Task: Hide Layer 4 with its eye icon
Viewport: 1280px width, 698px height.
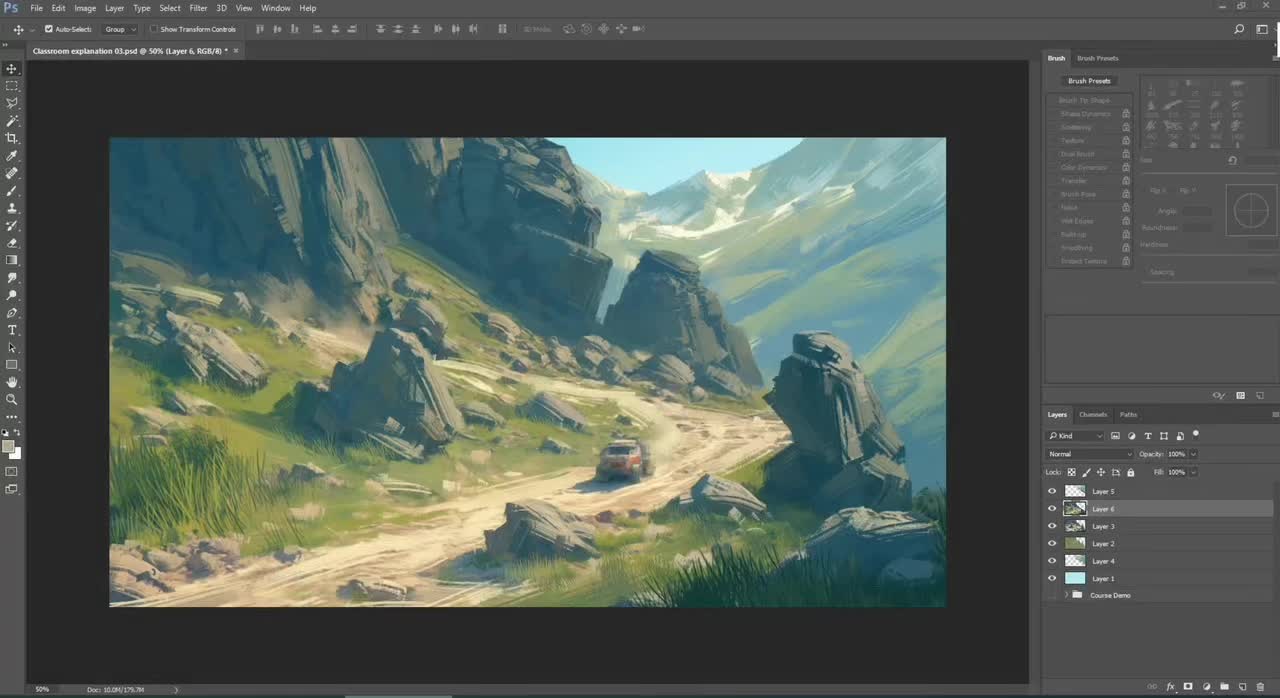Action: (x=1051, y=561)
